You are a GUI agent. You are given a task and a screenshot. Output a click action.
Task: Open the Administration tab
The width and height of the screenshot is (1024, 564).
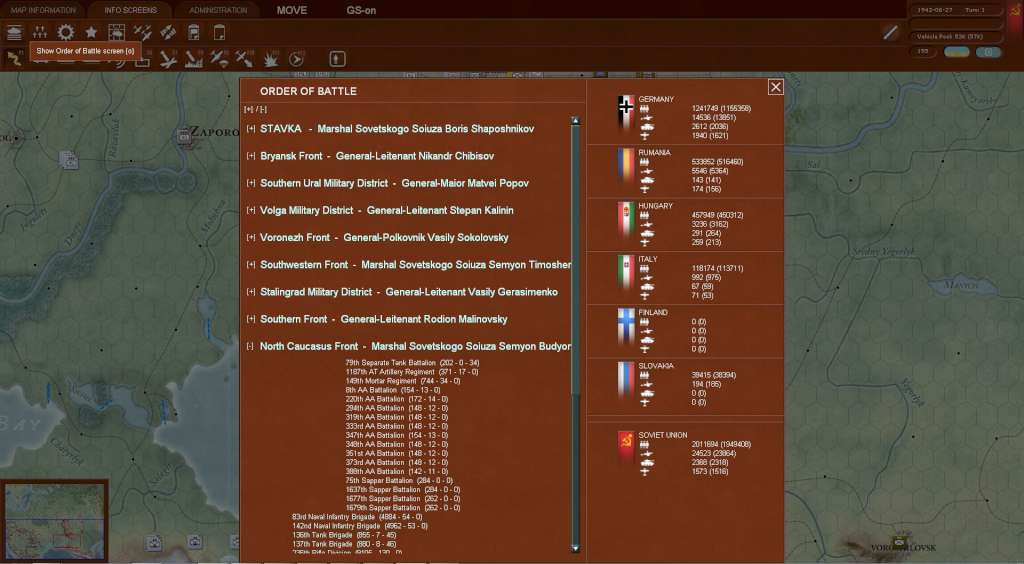(x=218, y=10)
